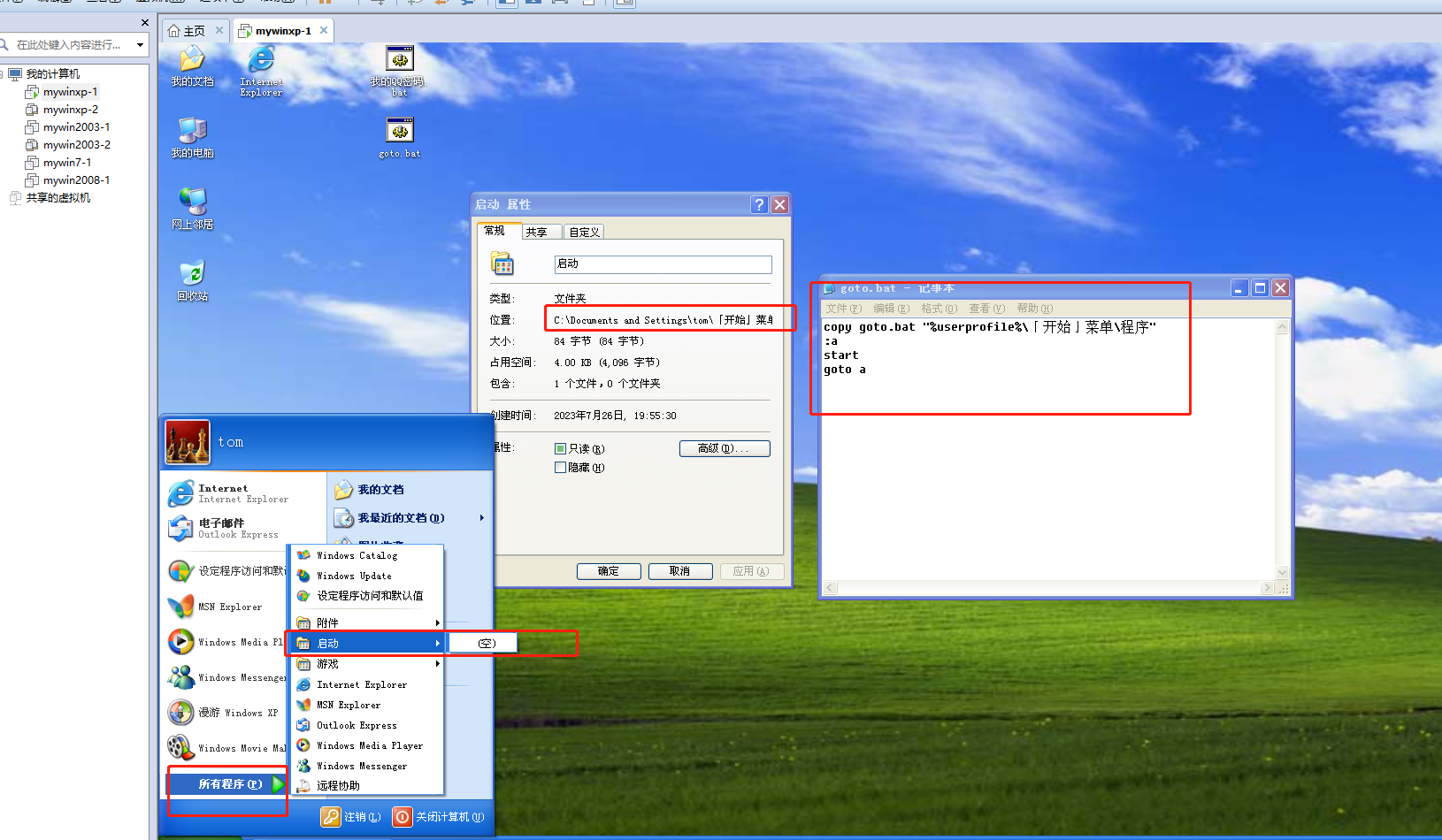Close the mywinxp-1 tab
Screen dimensions: 1442x840
tap(324, 30)
